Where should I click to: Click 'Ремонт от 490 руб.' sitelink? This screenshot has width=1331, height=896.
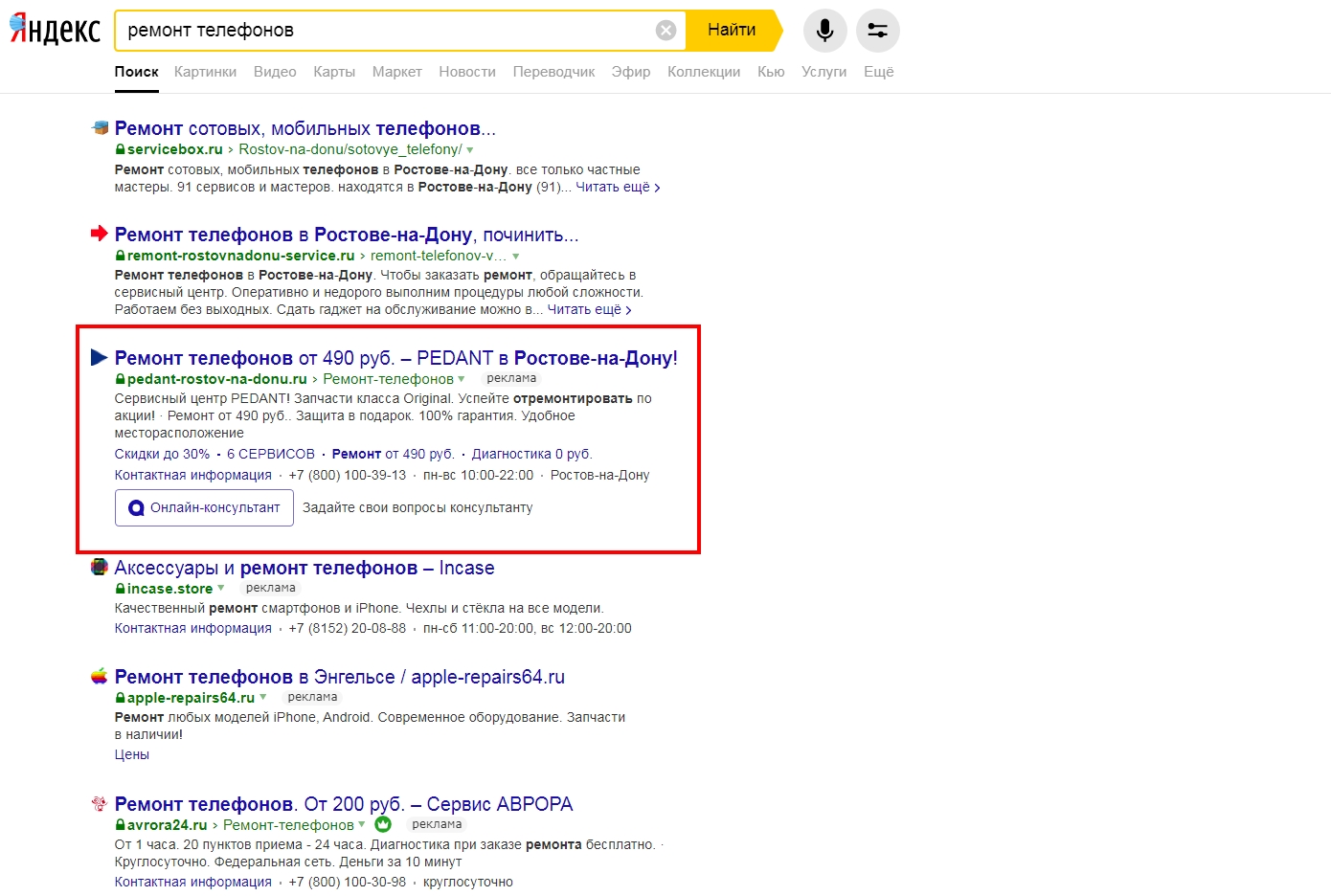[x=394, y=454]
